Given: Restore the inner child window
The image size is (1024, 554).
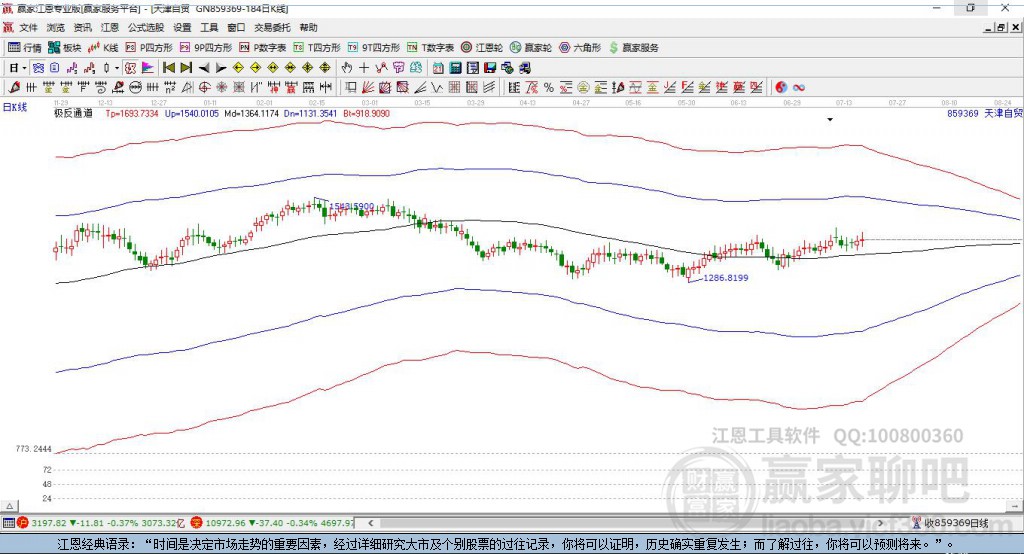Looking at the screenshot, I should [x=1001, y=27].
